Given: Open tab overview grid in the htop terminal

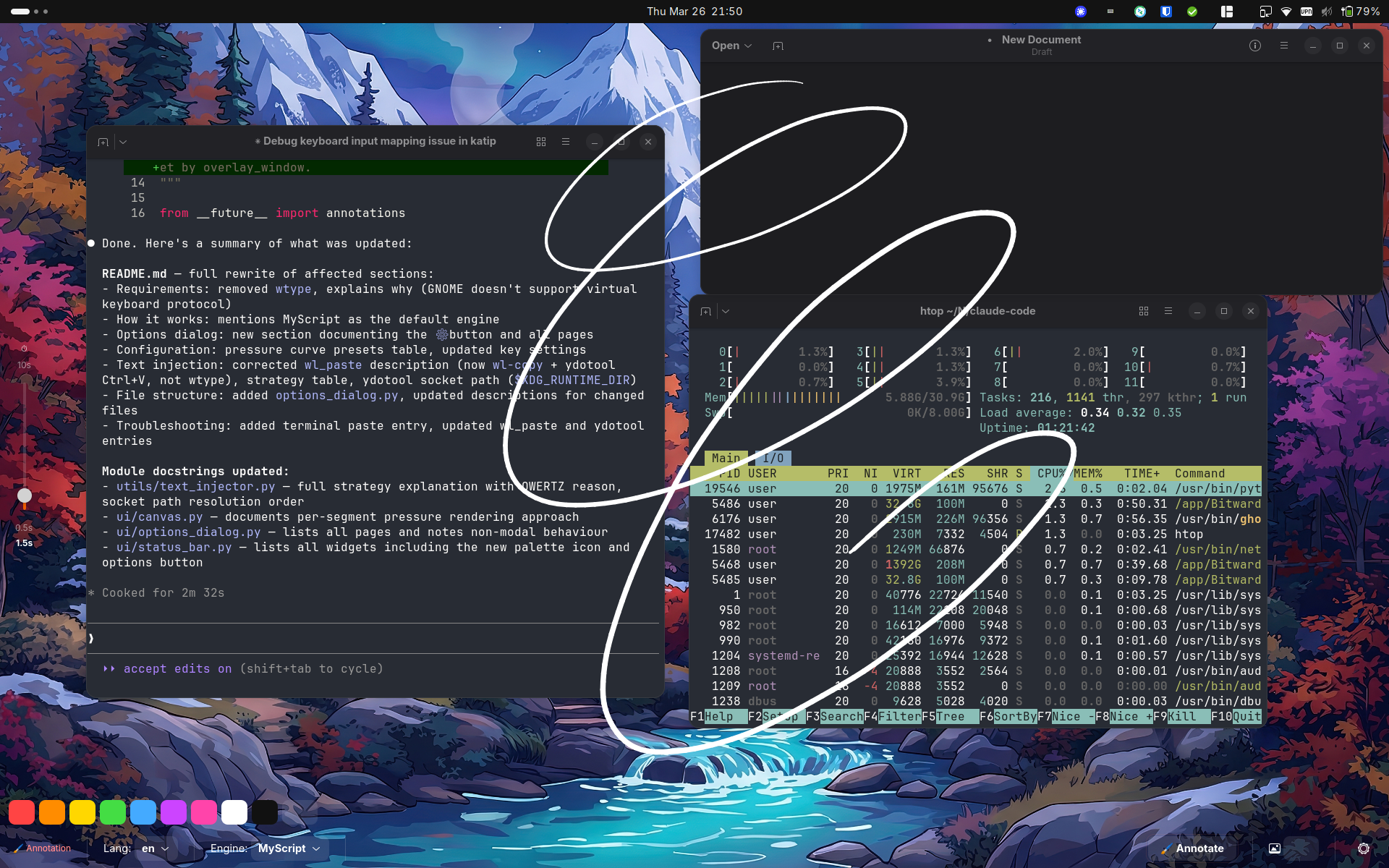Looking at the screenshot, I should (x=1144, y=311).
